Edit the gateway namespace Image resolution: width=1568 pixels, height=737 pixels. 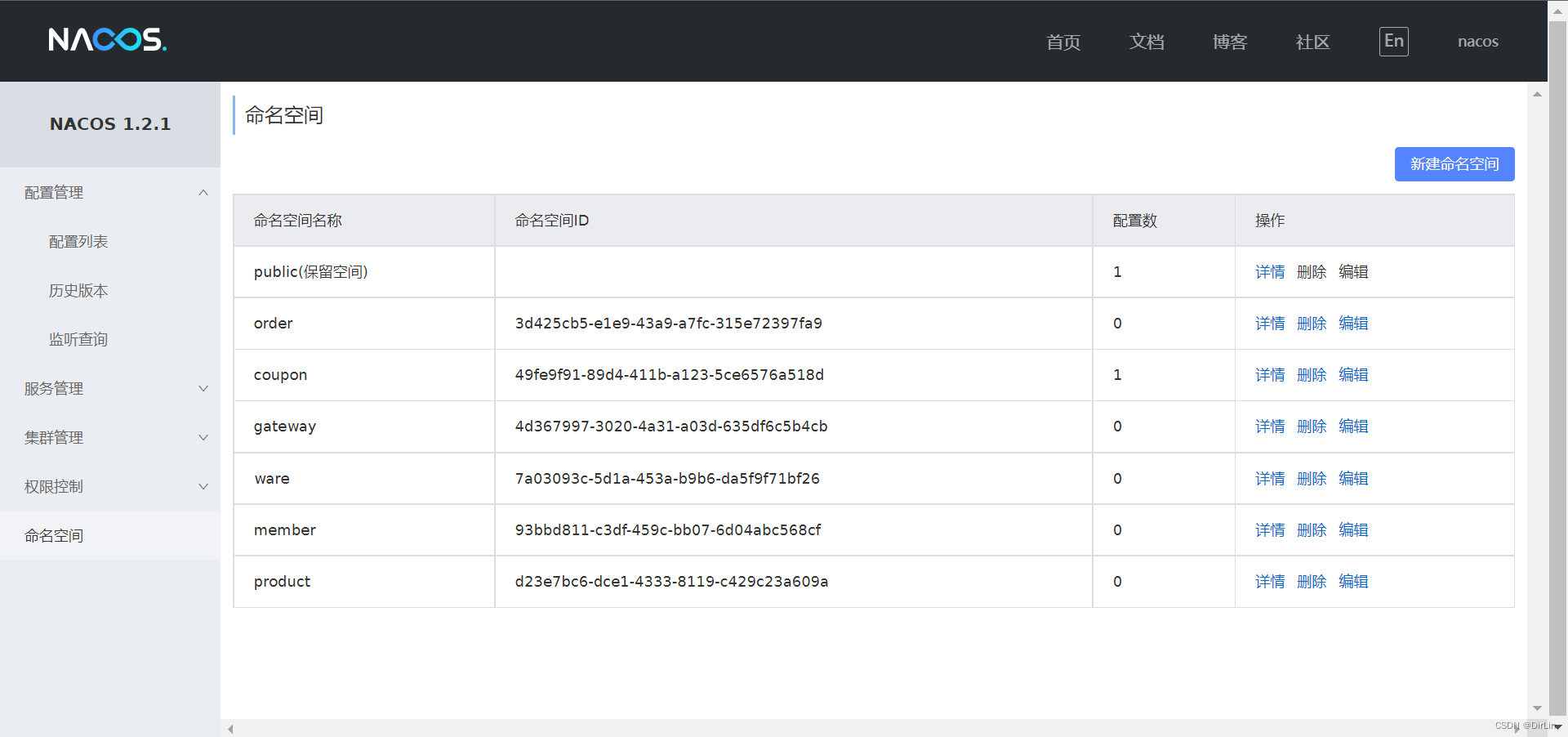pyautogui.click(x=1353, y=427)
